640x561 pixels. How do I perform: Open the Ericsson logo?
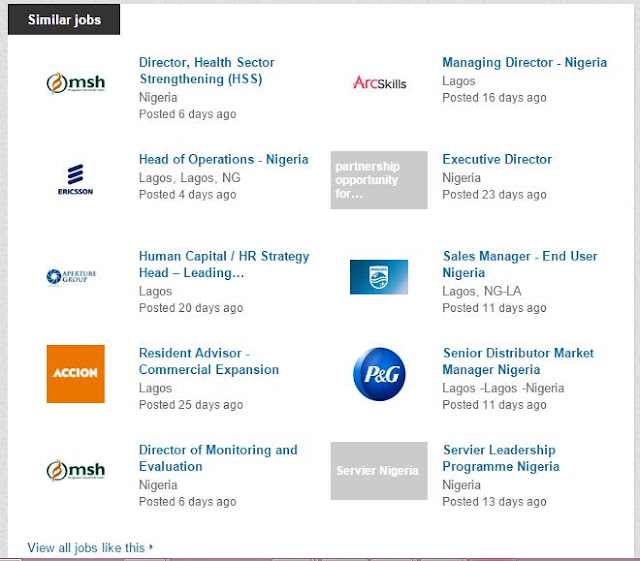(76, 180)
